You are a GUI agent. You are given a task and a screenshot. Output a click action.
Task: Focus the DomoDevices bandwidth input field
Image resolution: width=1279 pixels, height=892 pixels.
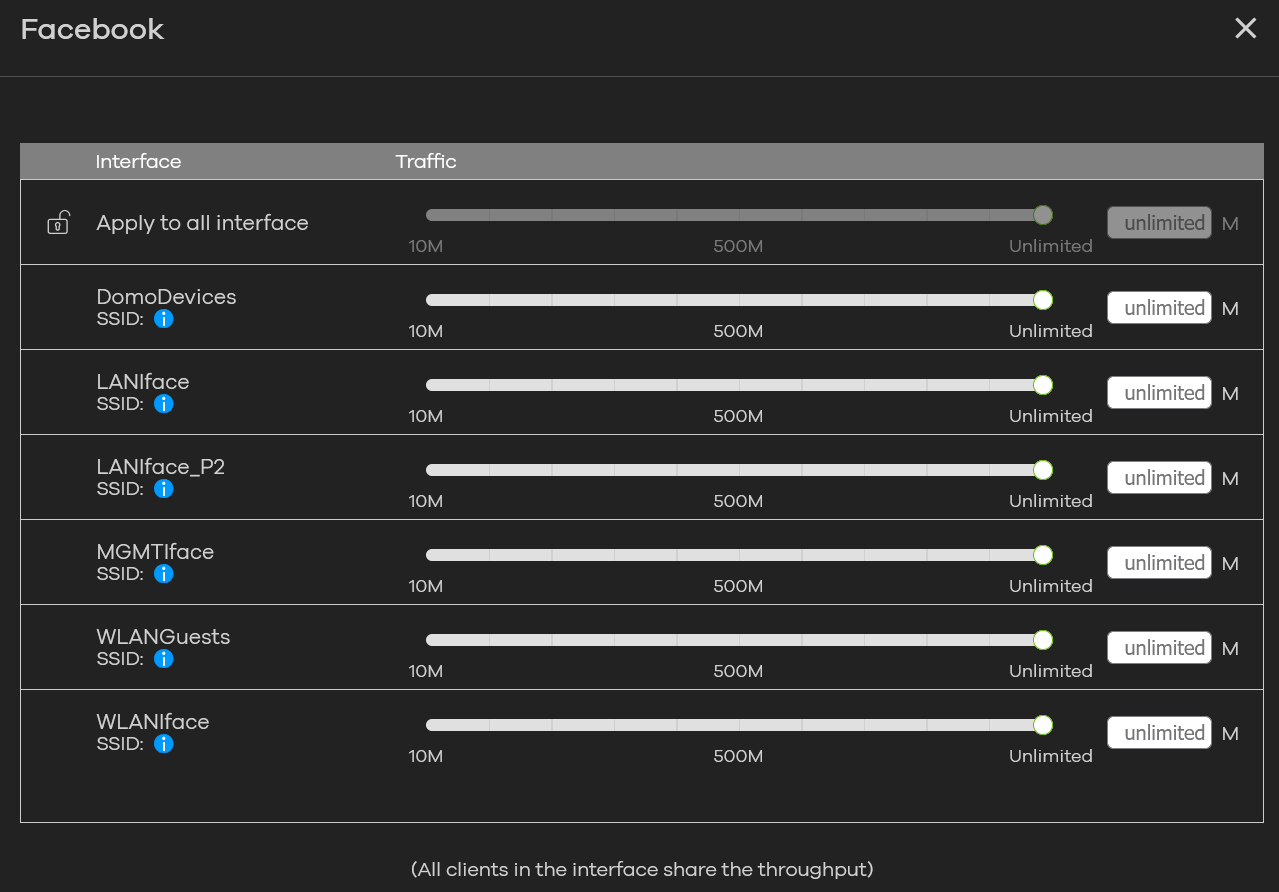[1159, 308]
